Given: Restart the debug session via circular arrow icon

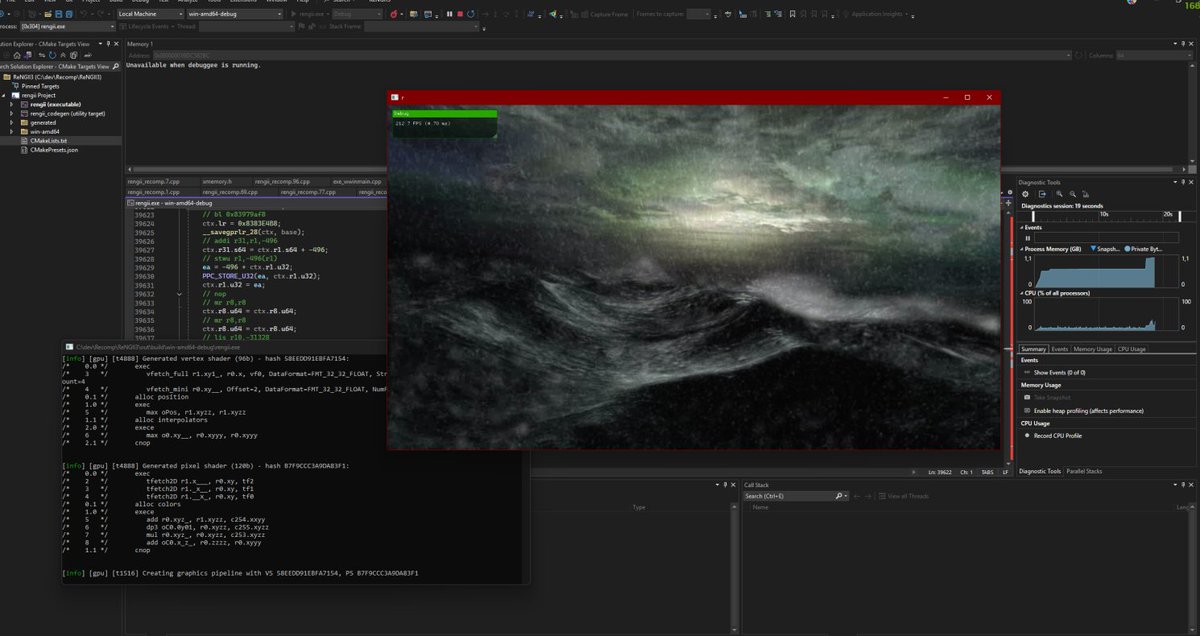Looking at the screenshot, I should pyautogui.click(x=471, y=13).
